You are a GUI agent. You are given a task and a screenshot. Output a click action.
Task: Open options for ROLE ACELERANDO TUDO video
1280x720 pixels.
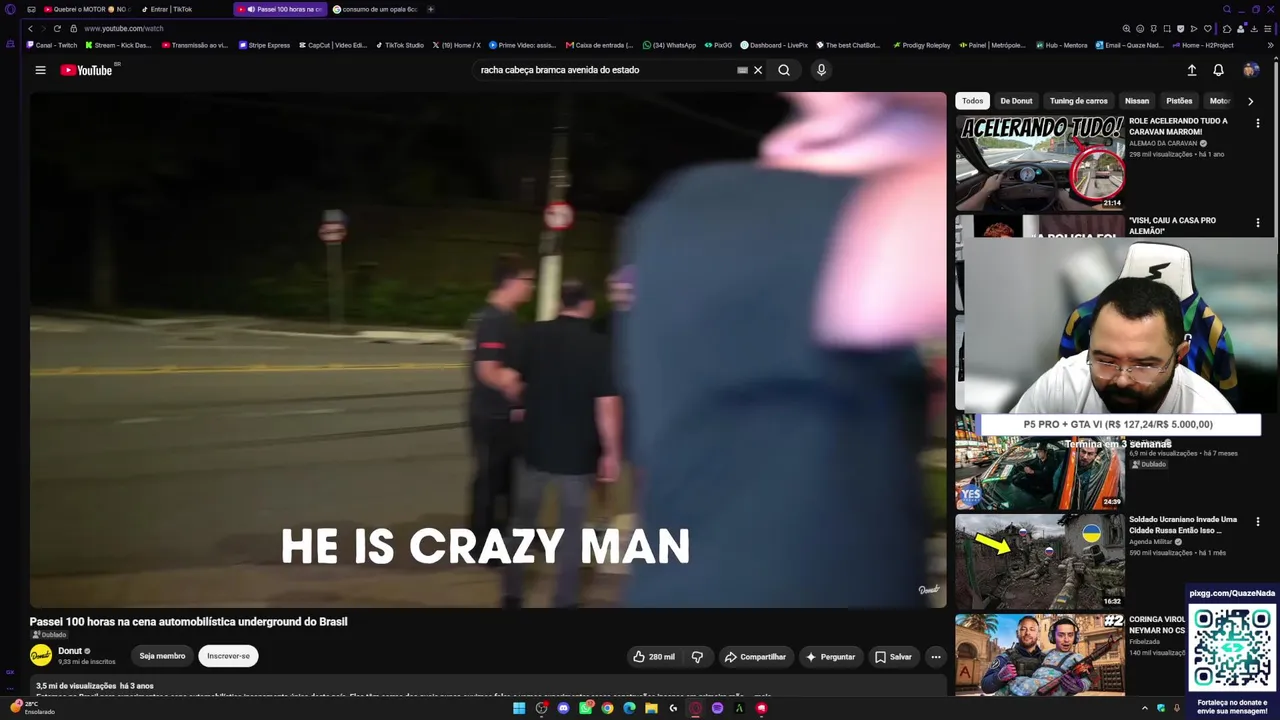click(1258, 123)
